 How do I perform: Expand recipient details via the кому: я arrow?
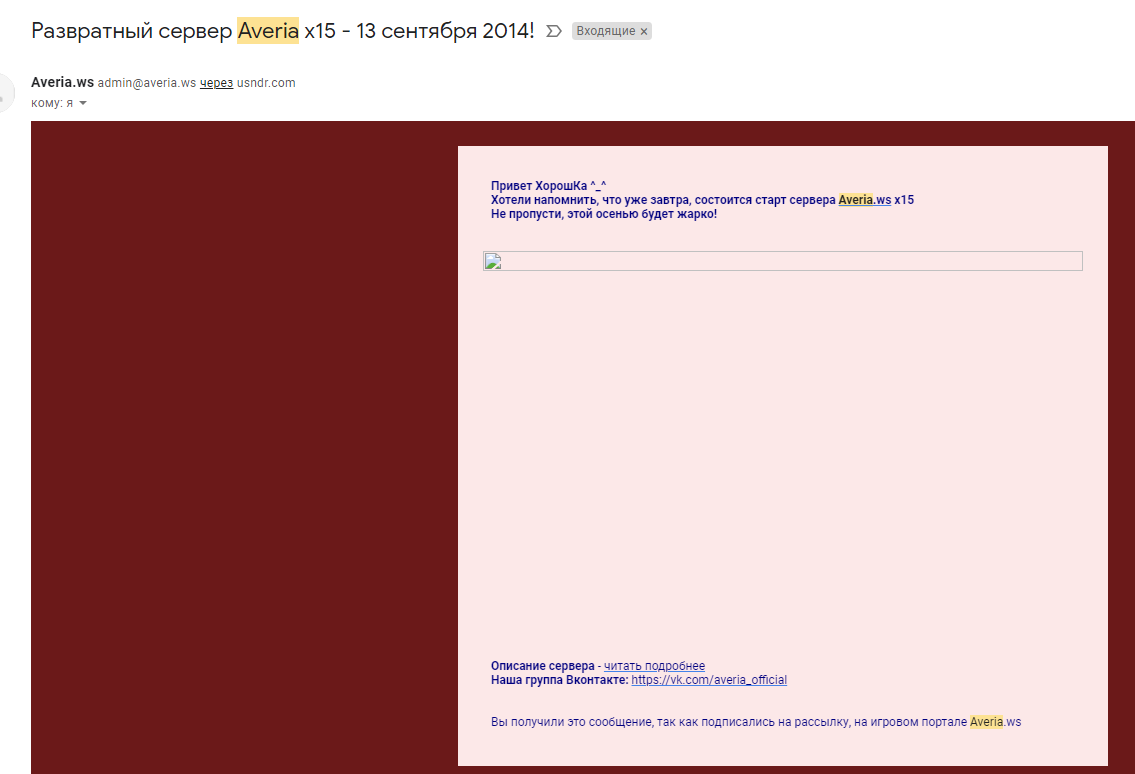pyautogui.click(x=82, y=103)
